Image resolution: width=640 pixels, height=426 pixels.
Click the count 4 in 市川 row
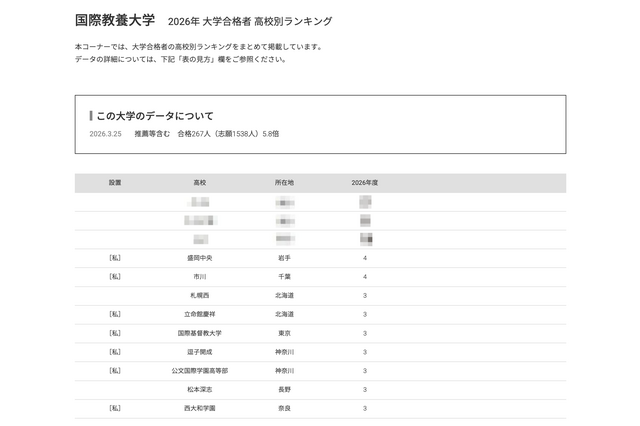(x=364, y=277)
